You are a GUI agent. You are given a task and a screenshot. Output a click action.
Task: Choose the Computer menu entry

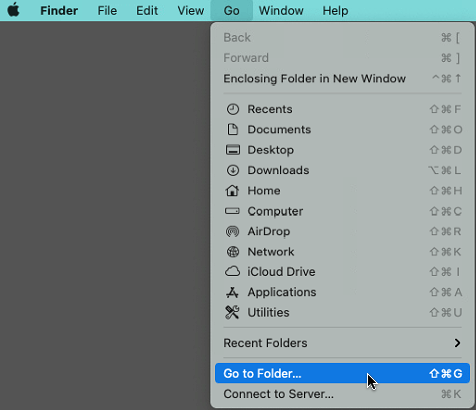click(x=342, y=211)
